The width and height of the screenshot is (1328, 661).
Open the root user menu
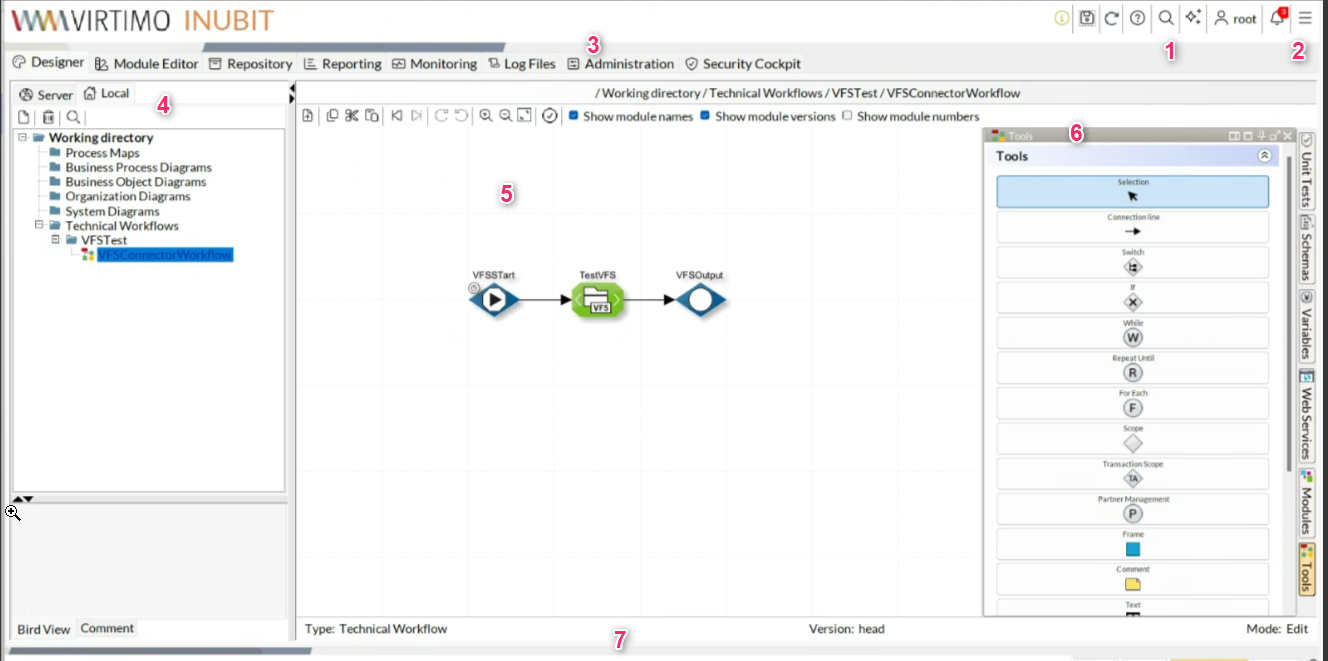click(x=1234, y=17)
